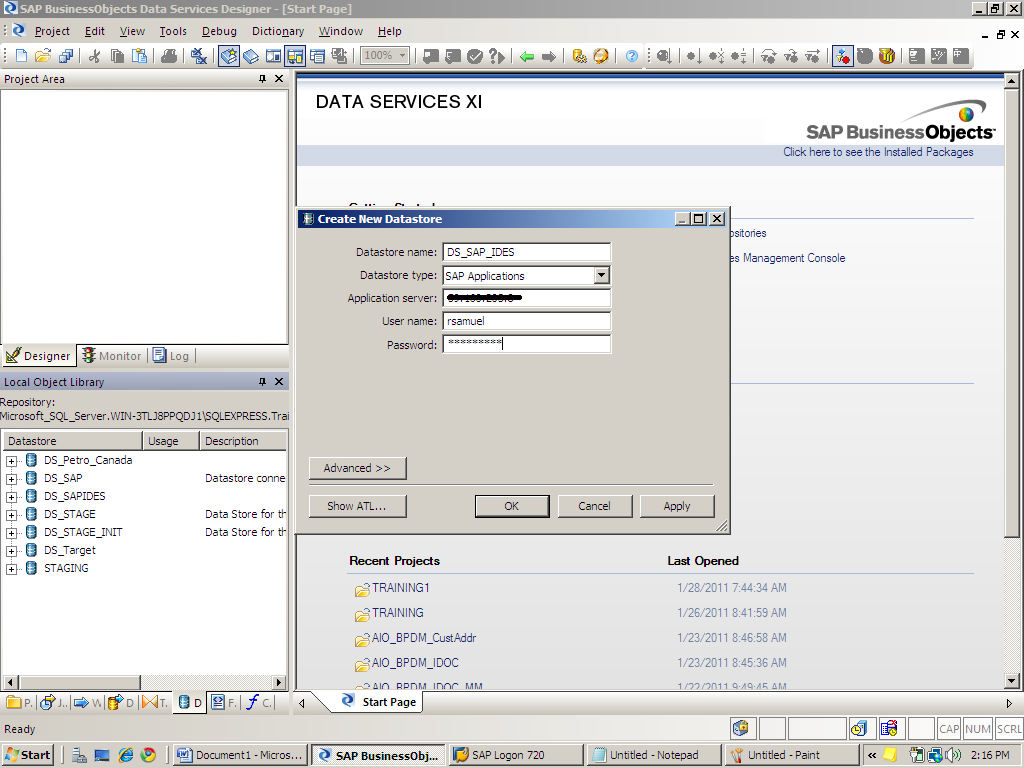Screen dimensions: 1024x768
Task: Expand the DS_Petro_Canada datastore node
Action: (11, 461)
